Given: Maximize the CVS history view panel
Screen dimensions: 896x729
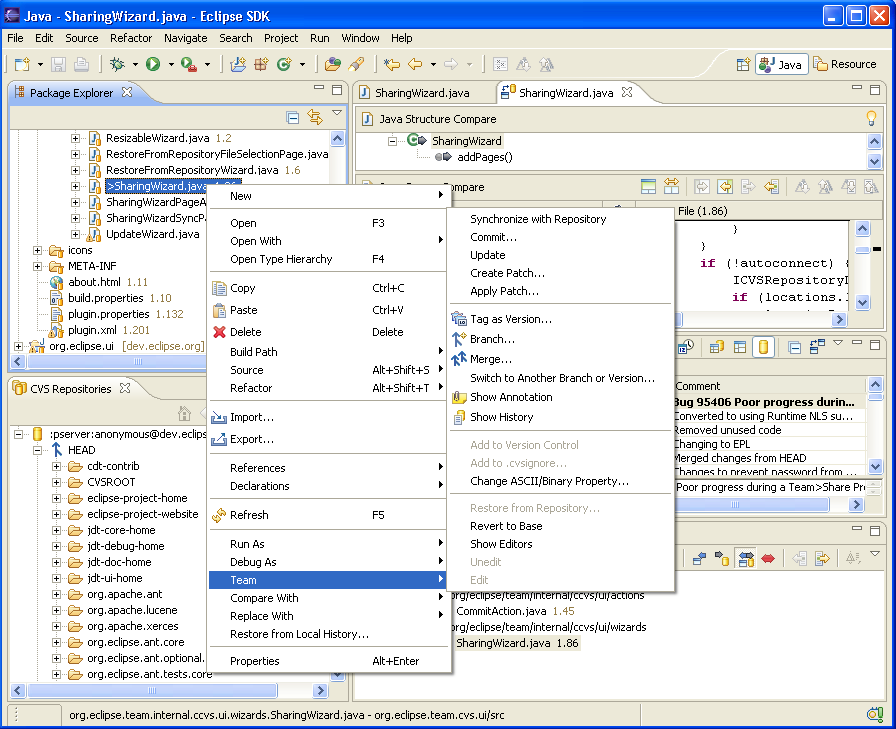Looking at the screenshot, I should pos(875,345).
